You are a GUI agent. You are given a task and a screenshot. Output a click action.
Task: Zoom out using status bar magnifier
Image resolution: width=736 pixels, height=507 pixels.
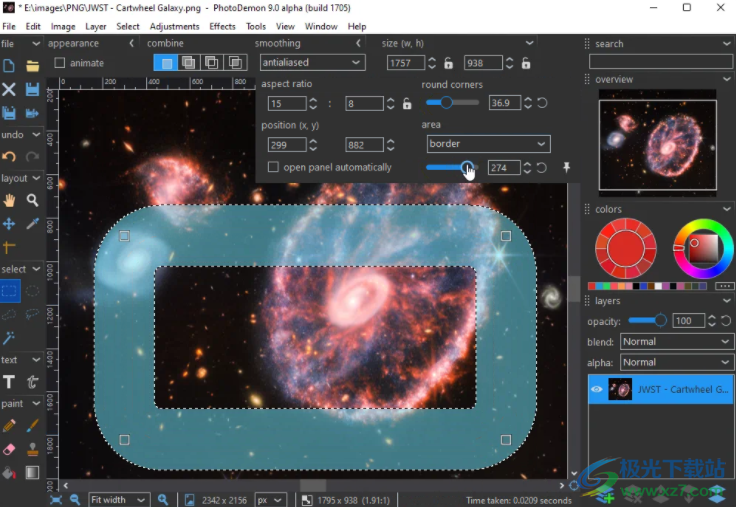coord(75,500)
